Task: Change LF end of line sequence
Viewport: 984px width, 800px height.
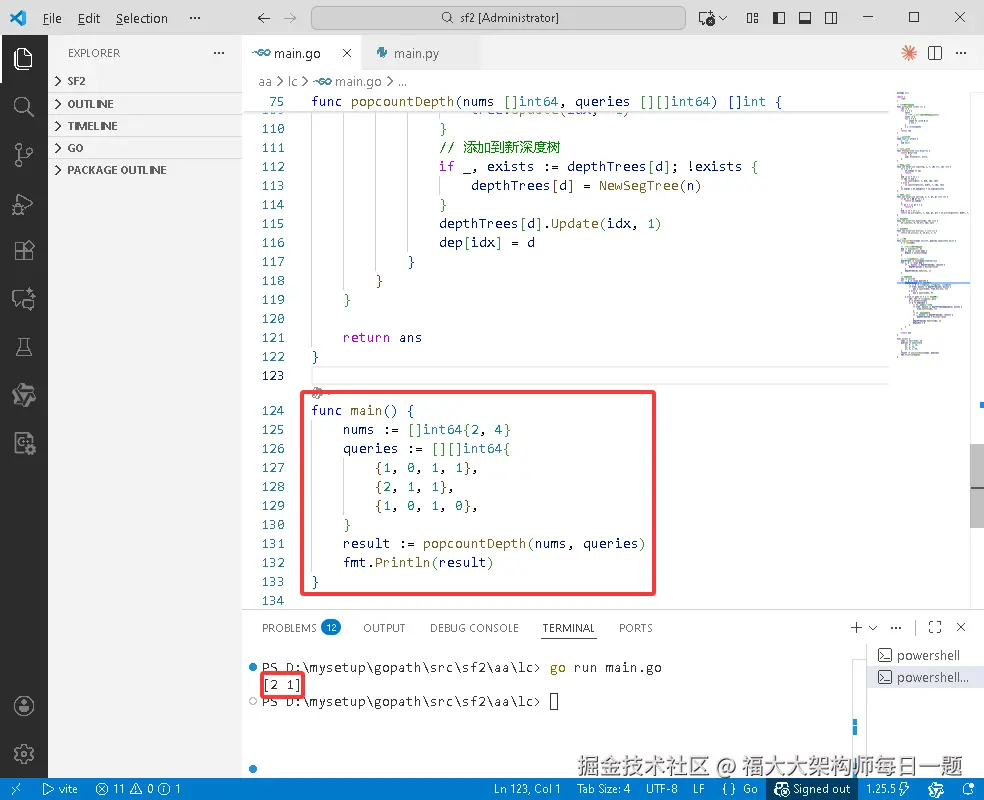Action: tap(698, 789)
